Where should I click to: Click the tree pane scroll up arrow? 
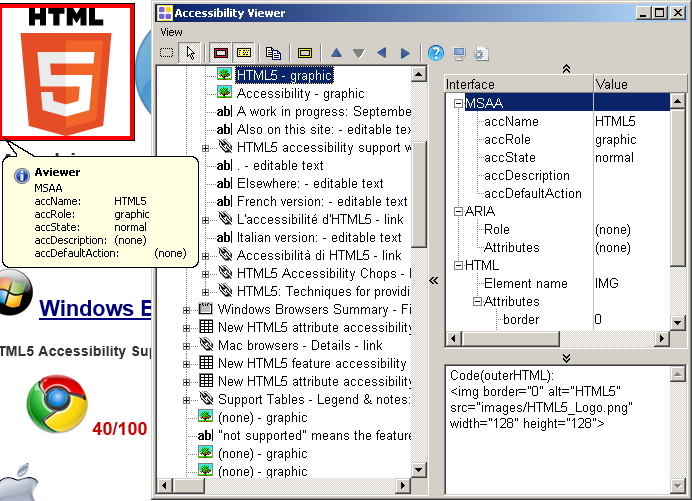418,74
